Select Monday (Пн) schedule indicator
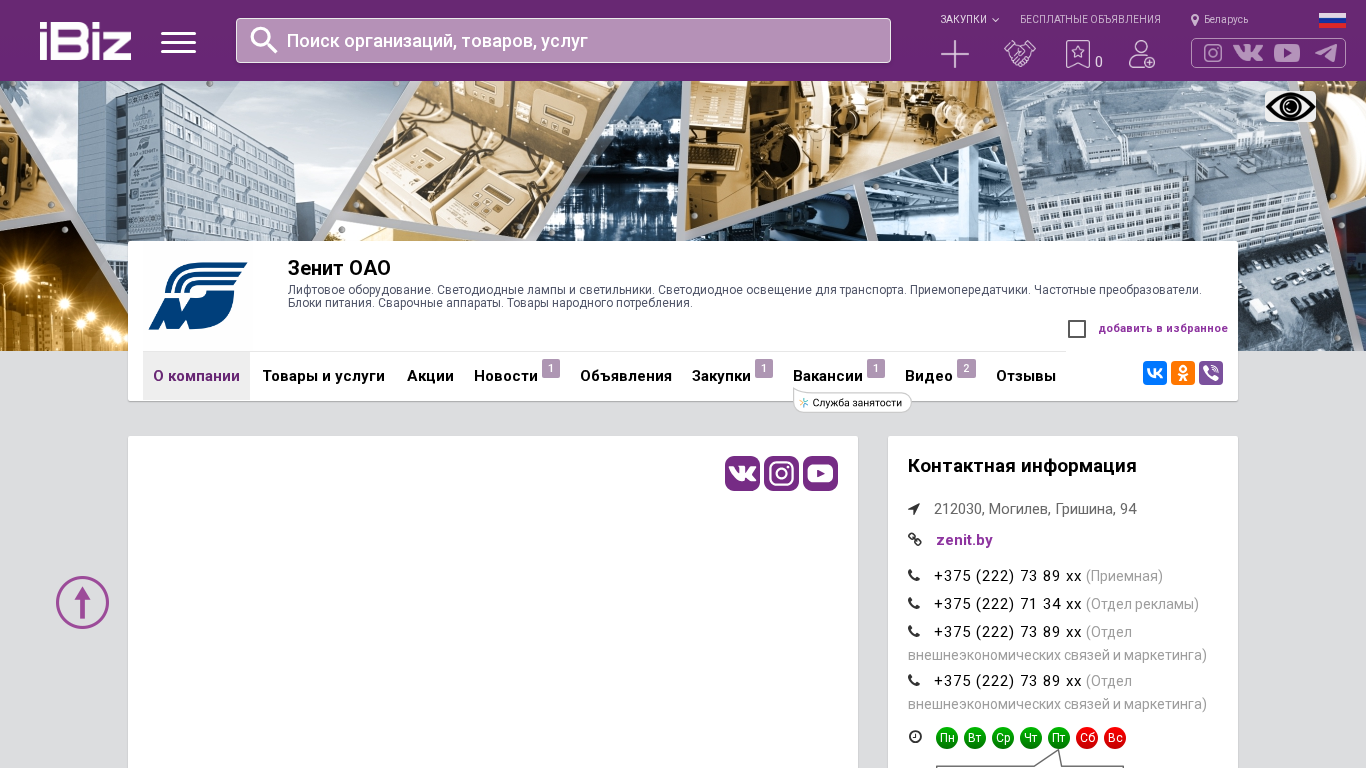The width and height of the screenshot is (1366, 768). pyautogui.click(x=947, y=738)
